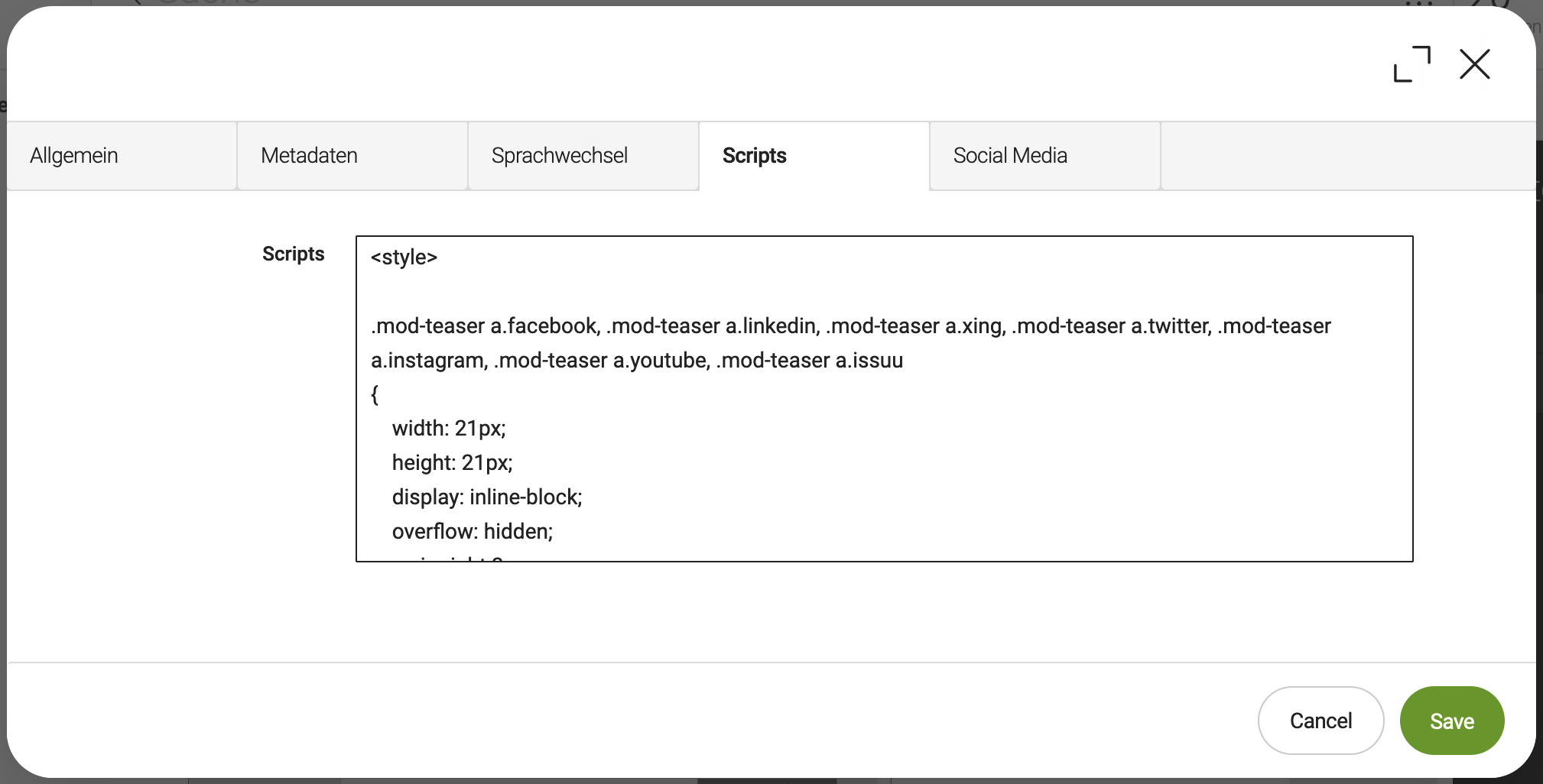Open the Metadaten tab
Screen dimensions: 1543x784
309,156
